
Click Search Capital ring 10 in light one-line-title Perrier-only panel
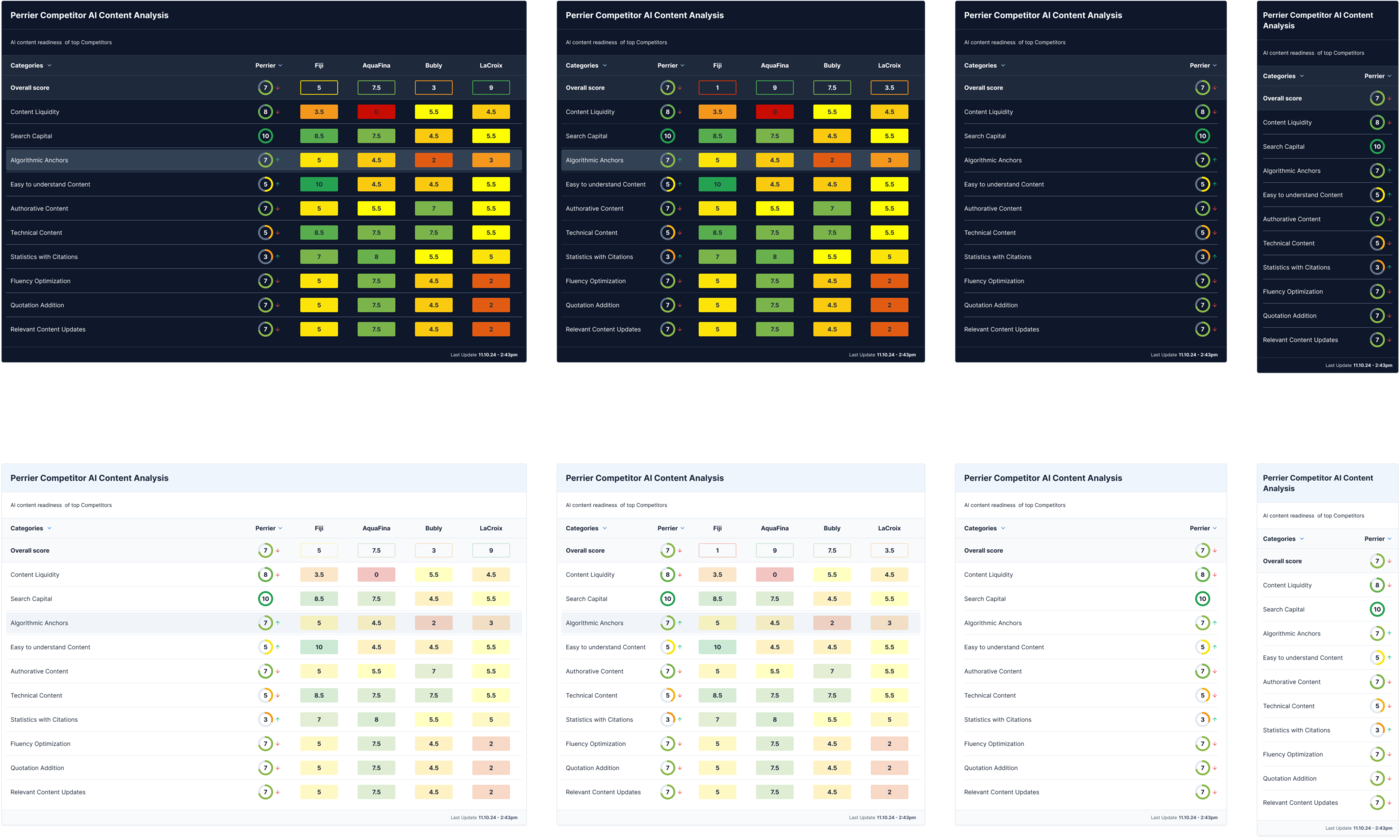1202,599
